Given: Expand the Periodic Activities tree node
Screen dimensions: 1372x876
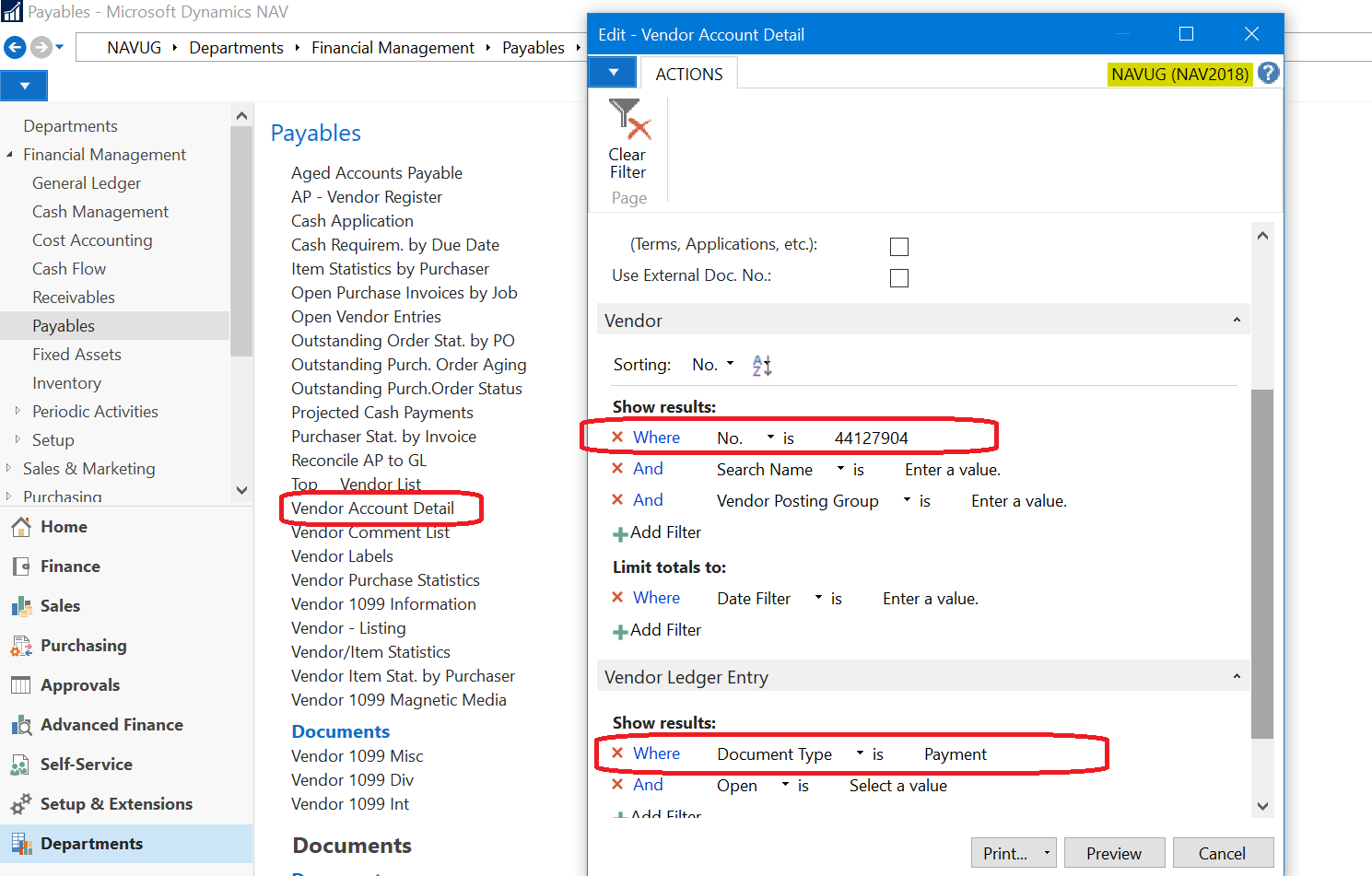Looking at the screenshot, I should [x=18, y=411].
